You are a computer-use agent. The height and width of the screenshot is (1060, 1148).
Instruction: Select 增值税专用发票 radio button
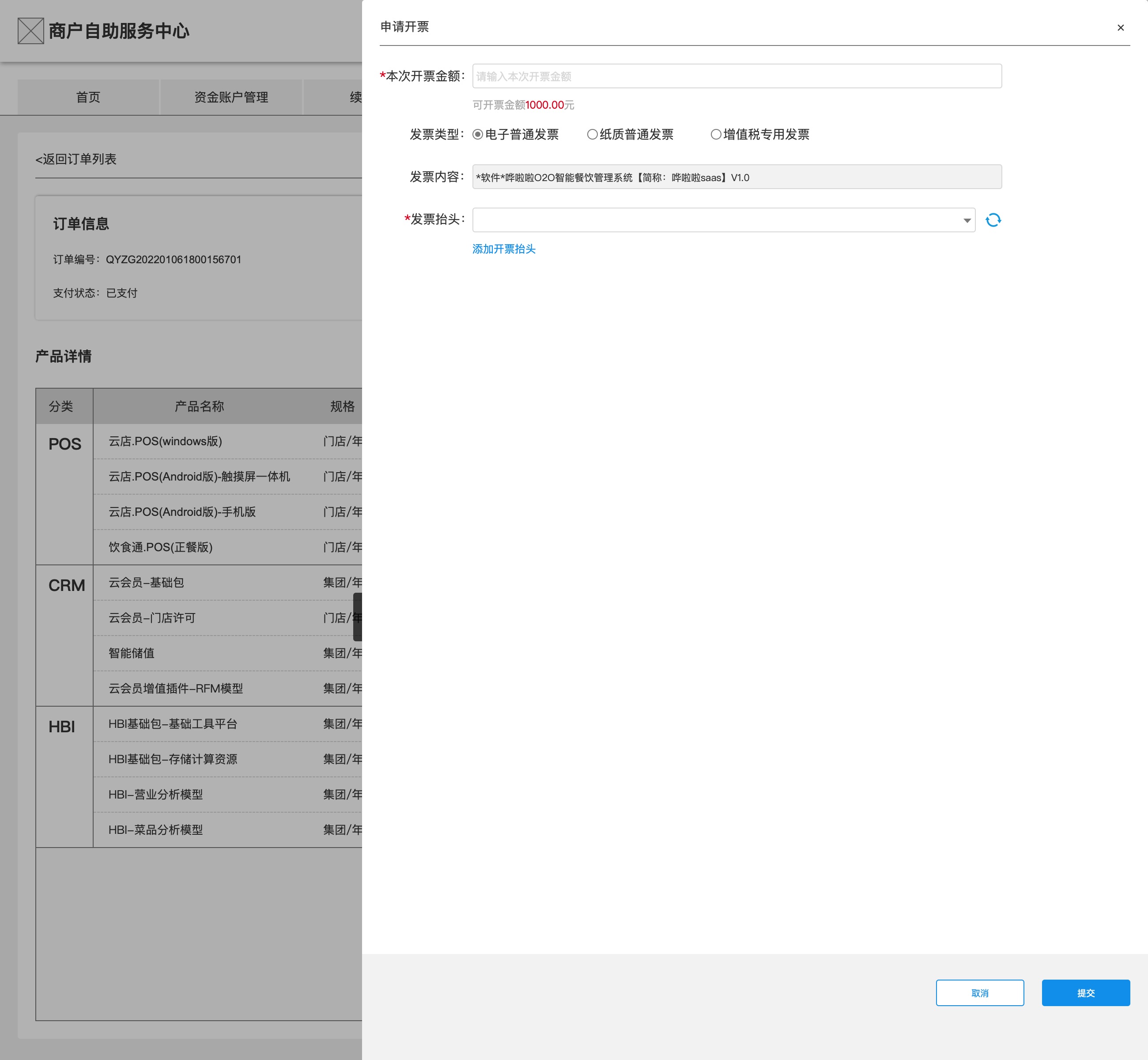point(716,135)
